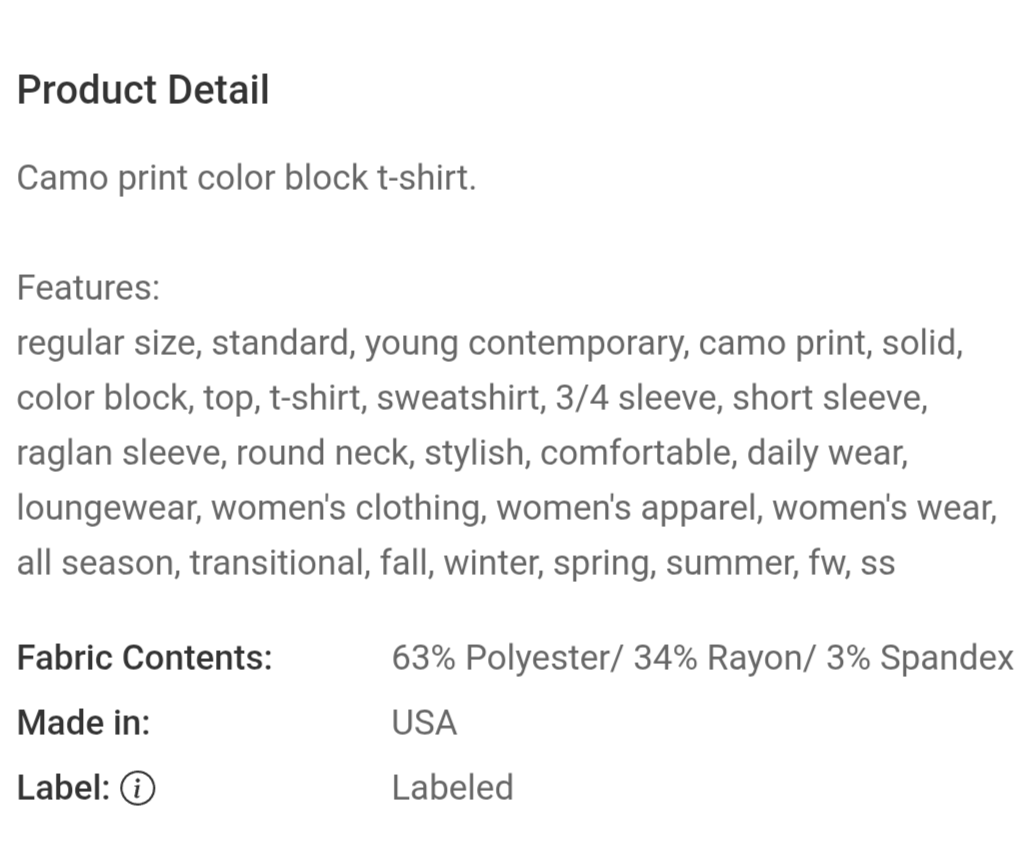Viewport: 1027px width, 852px height.
Task: Click the Features: label
Action: (88, 287)
